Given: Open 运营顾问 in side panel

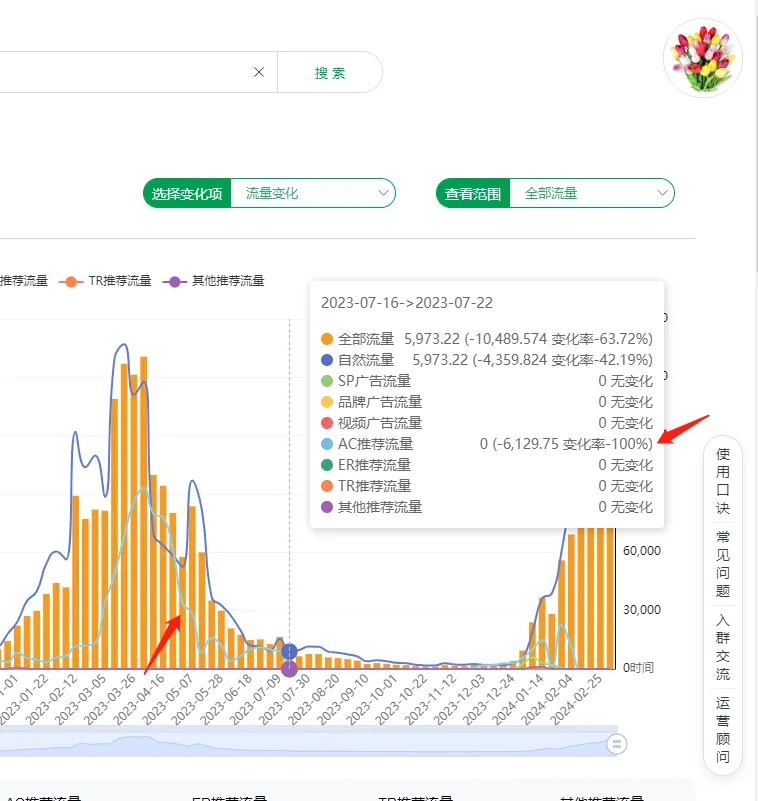Looking at the screenshot, I should pos(723,731).
